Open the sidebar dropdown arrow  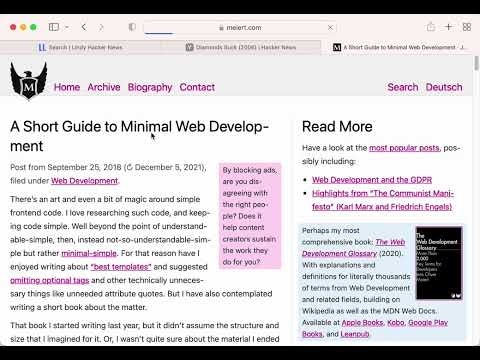(x=67, y=27)
